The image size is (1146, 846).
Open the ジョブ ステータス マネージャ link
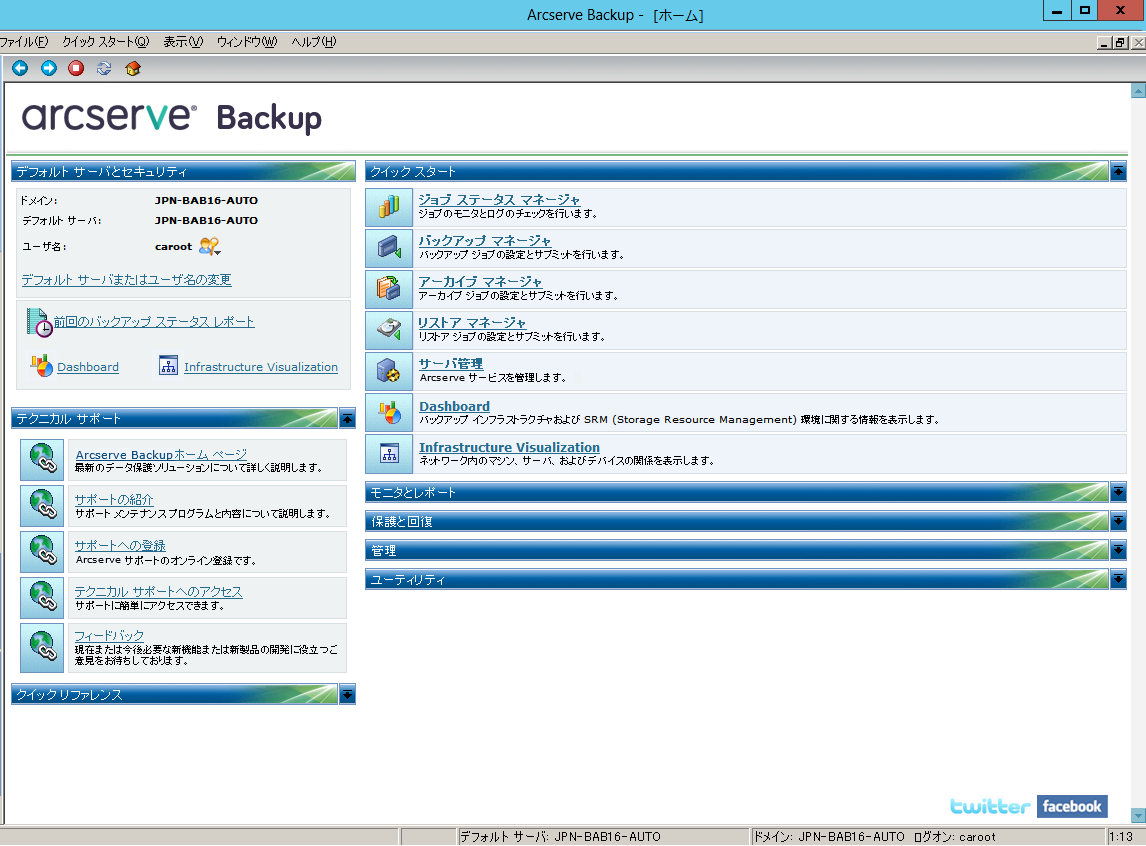coord(499,199)
